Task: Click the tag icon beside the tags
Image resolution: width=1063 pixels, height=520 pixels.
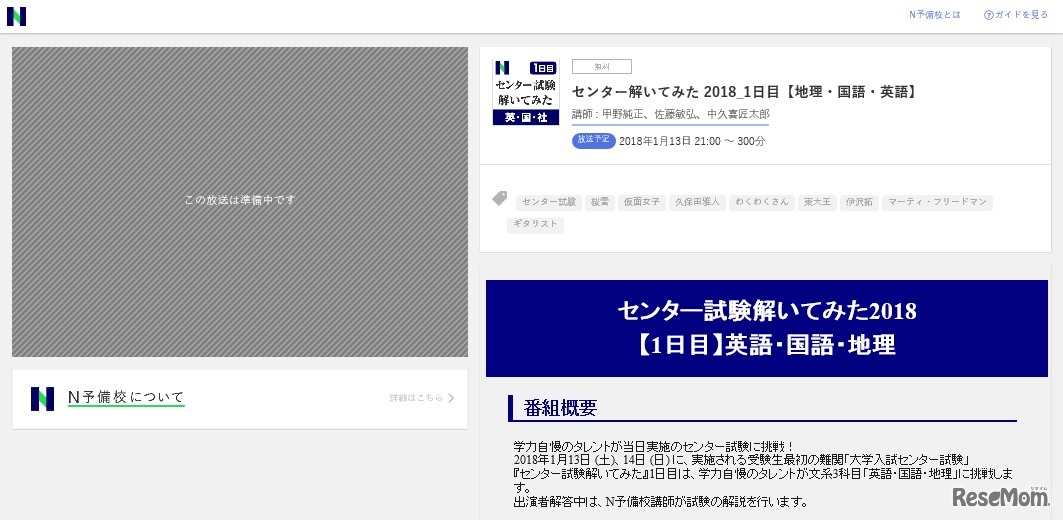Action: [500, 199]
